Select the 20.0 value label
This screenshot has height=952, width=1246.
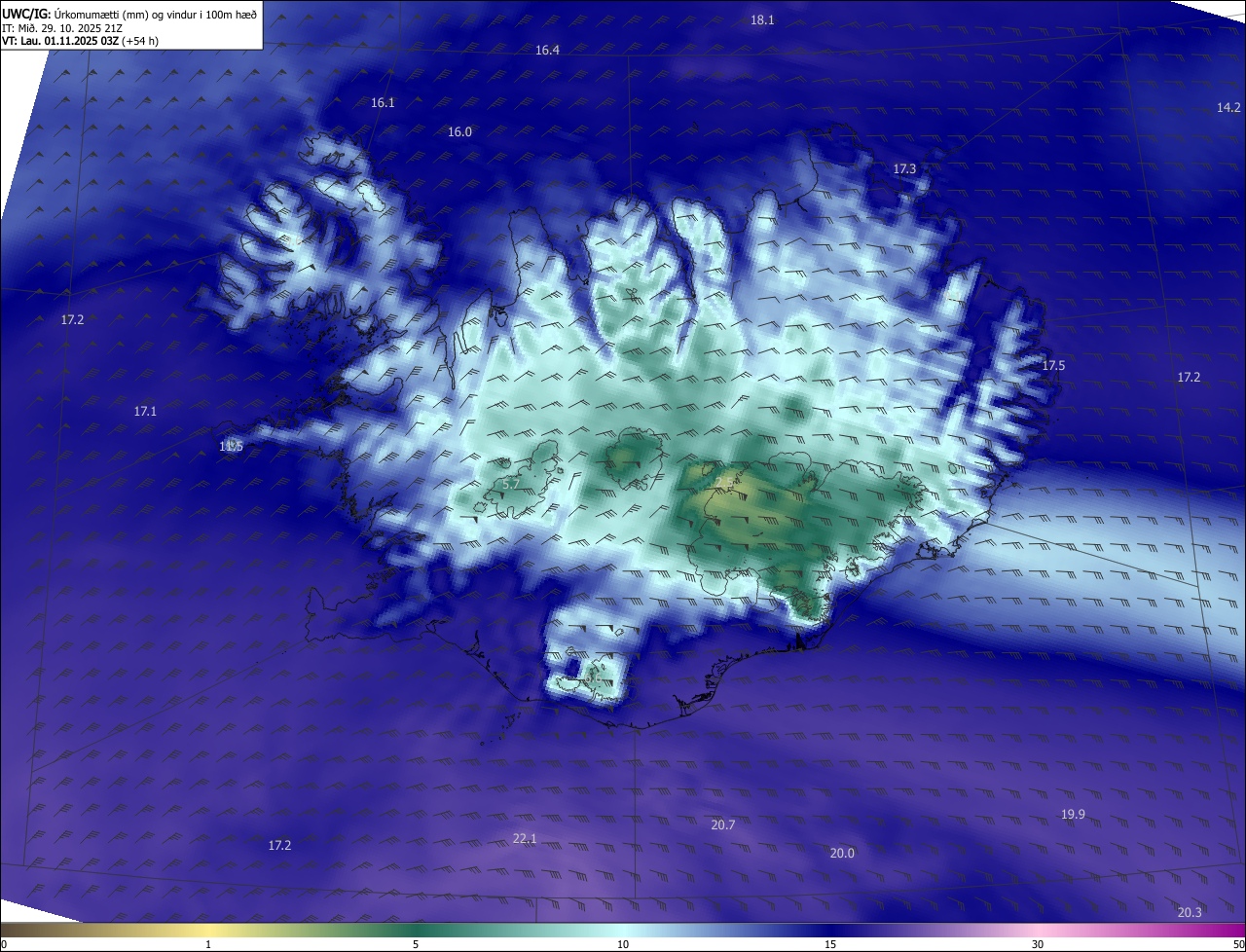[x=842, y=854]
